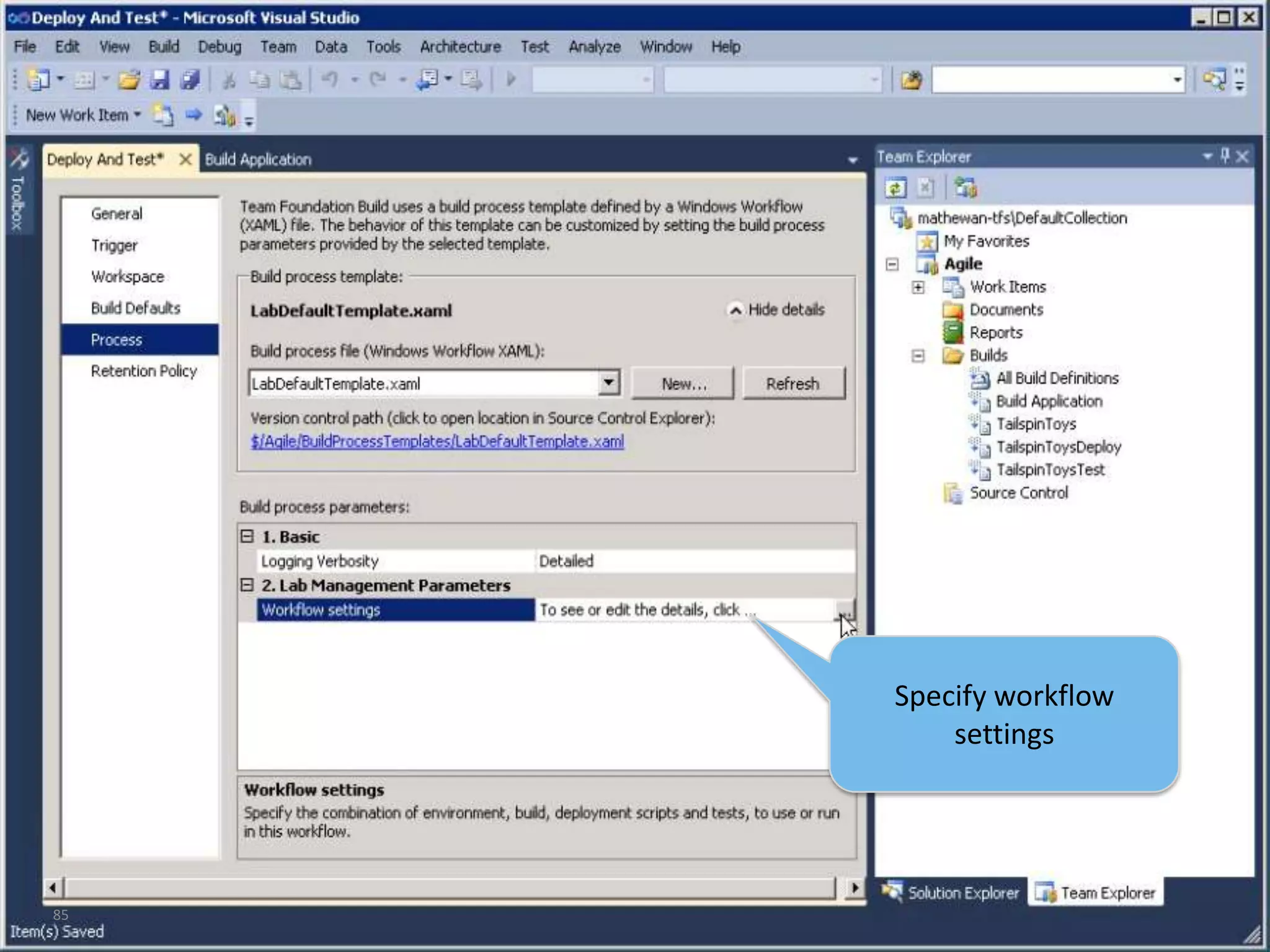Image resolution: width=1270 pixels, height=952 pixels.
Task: Open the build process file combo box
Action: [608, 383]
